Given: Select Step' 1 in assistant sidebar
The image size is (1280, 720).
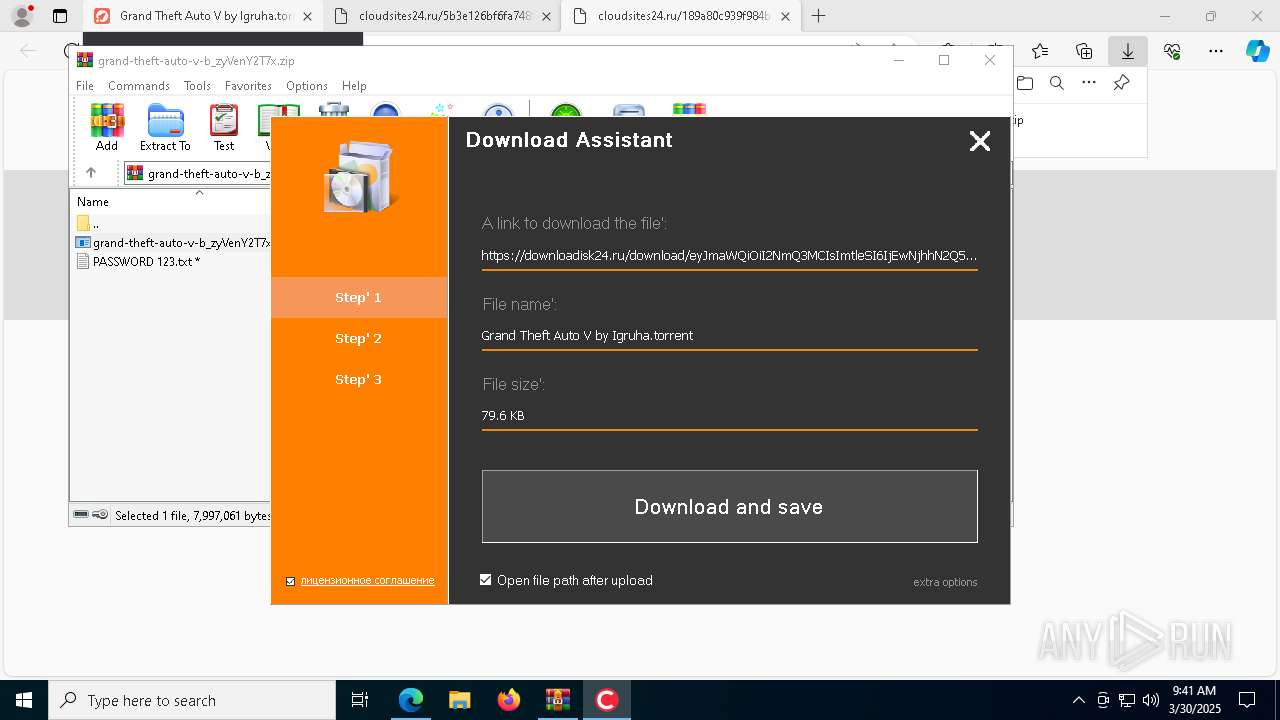Looking at the screenshot, I should click(359, 297).
